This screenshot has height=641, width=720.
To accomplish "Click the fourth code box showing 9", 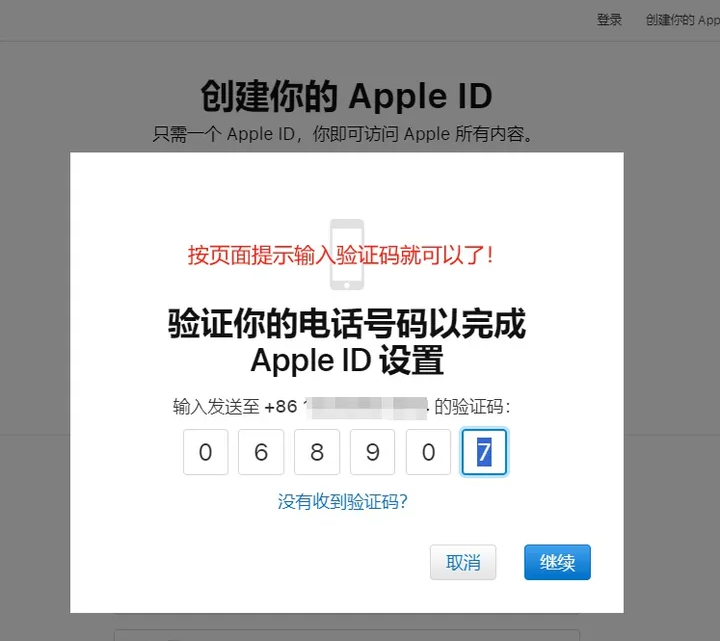I will 372,452.
